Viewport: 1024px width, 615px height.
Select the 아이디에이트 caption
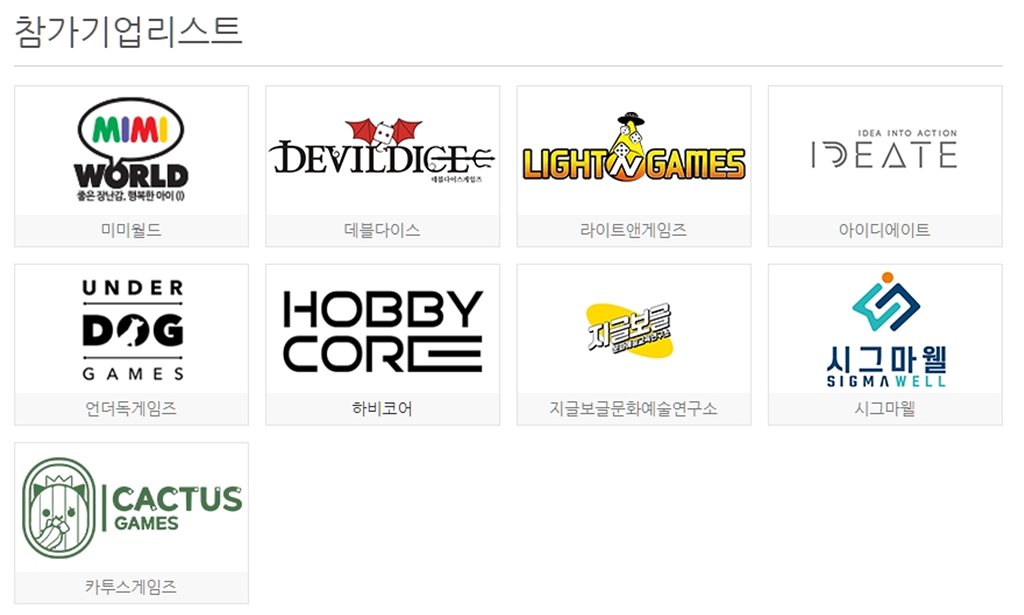point(885,230)
